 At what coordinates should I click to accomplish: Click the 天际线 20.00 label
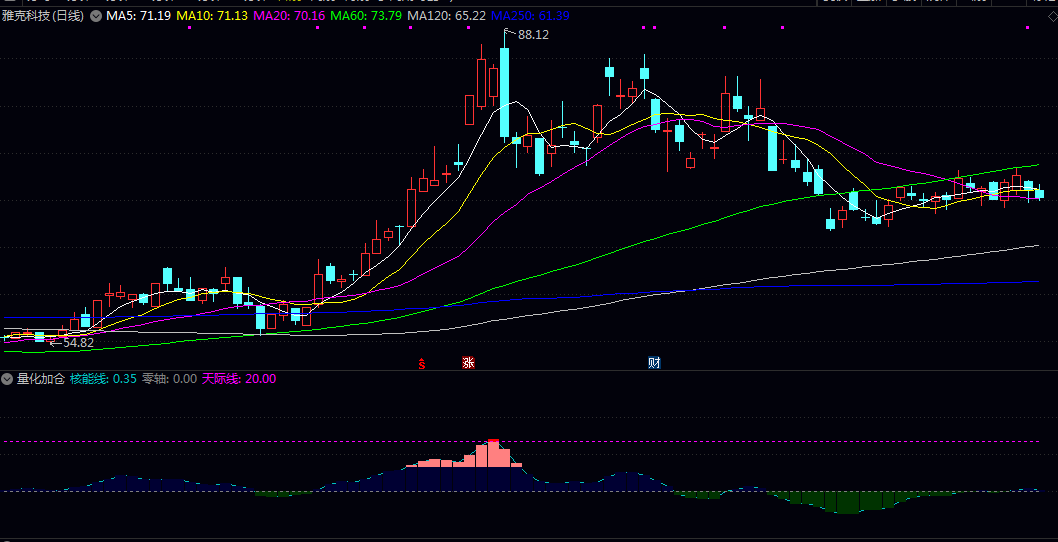pos(239,379)
